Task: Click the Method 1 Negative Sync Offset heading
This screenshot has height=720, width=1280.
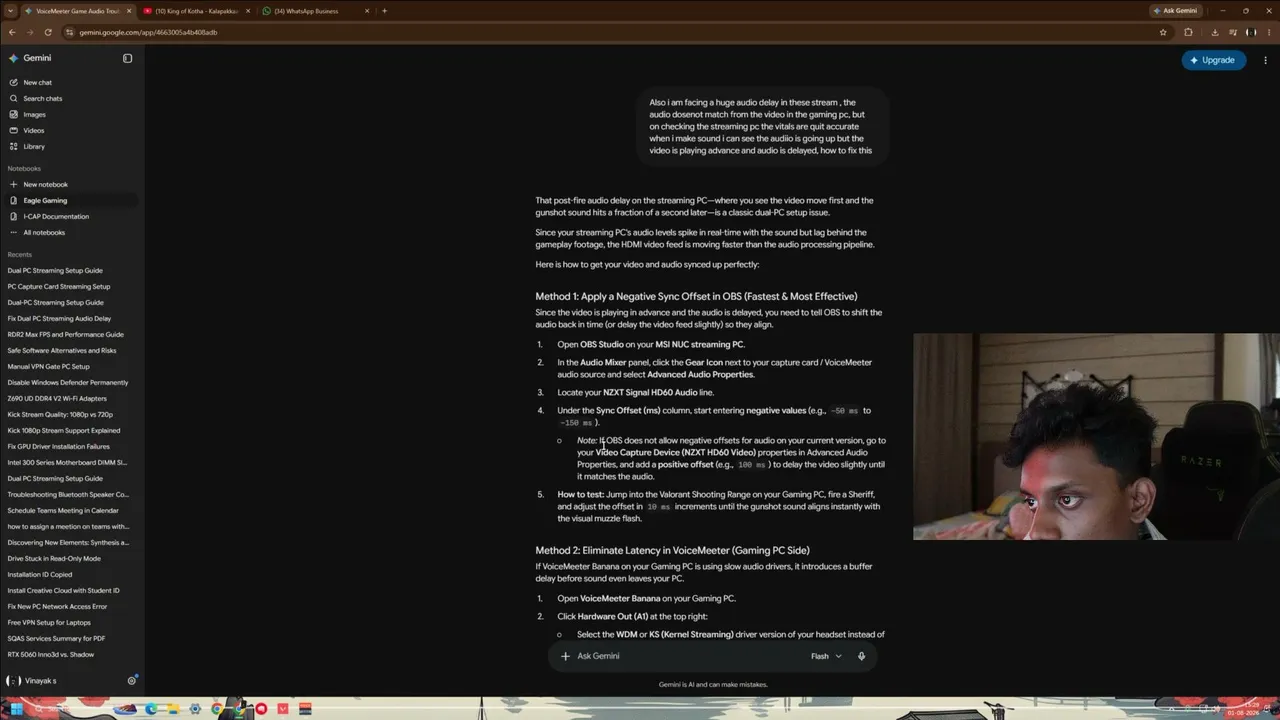Action: [x=696, y=296]
